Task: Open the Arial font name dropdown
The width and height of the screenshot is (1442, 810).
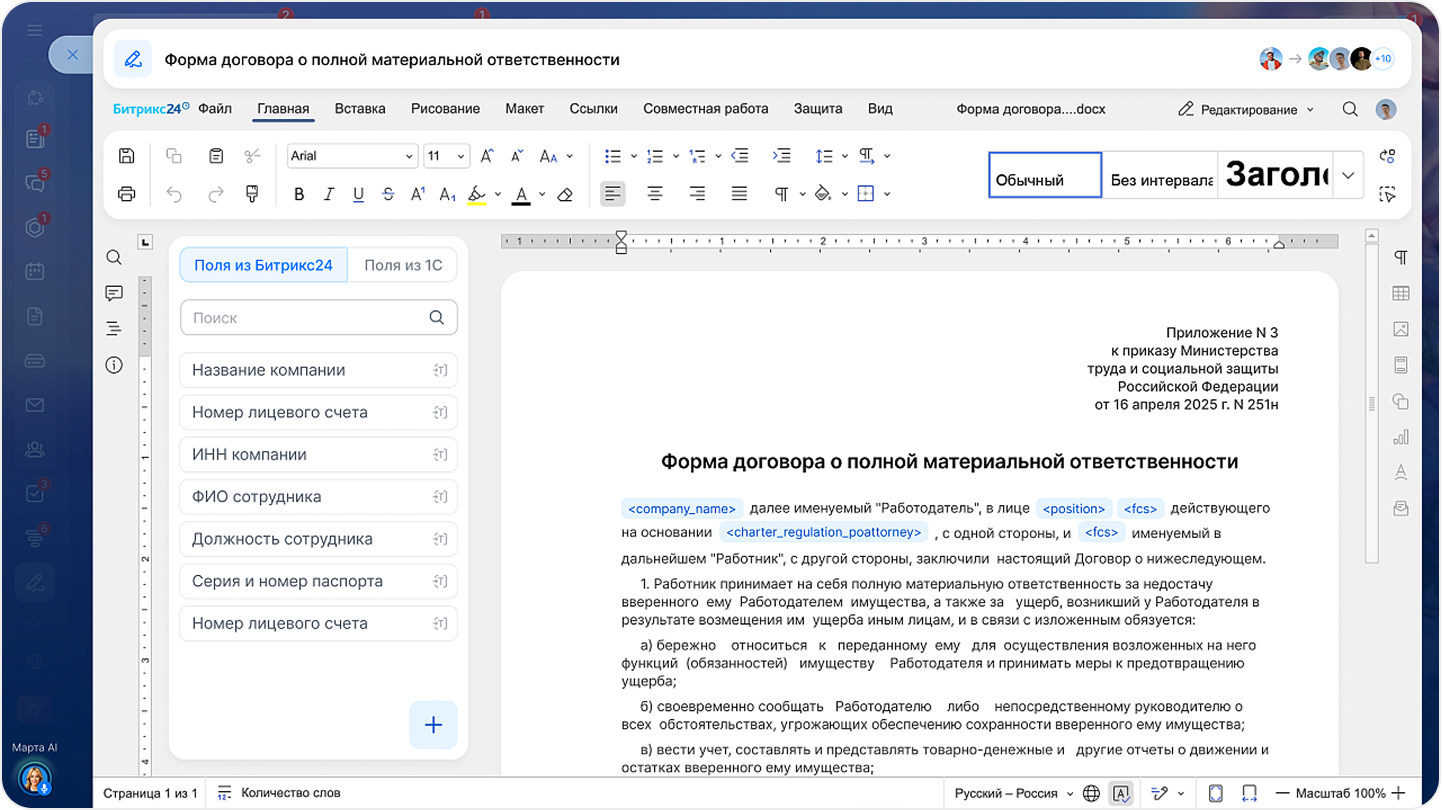Action: [x=352, y=156]
